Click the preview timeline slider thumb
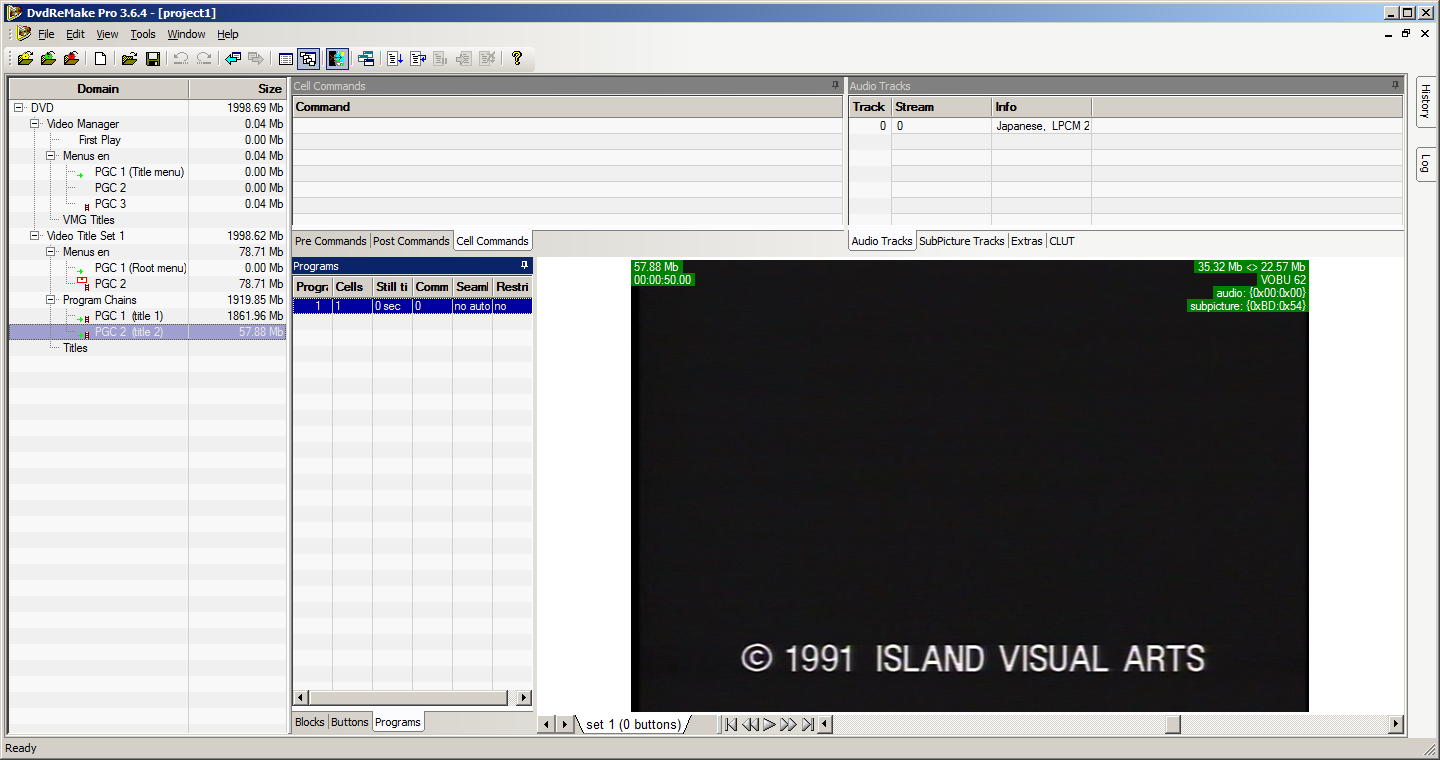 coord(1173,724)
